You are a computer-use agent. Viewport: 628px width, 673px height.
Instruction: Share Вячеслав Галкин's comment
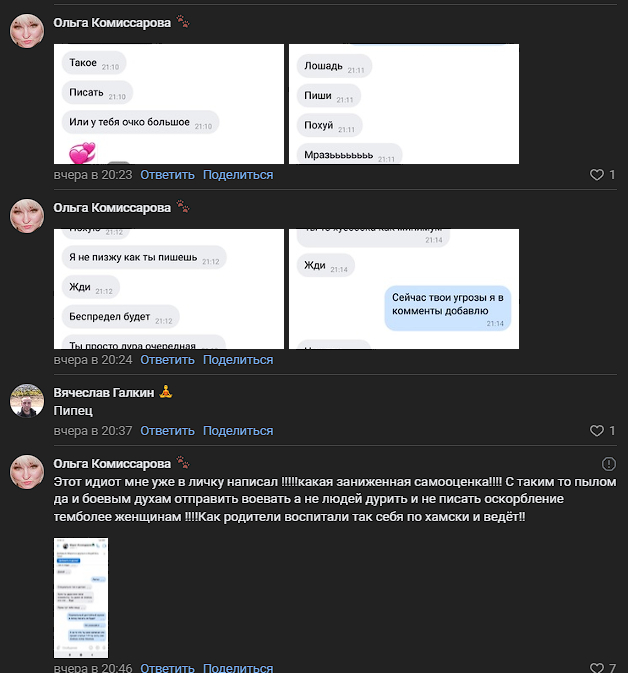click(x=238, y=430)
